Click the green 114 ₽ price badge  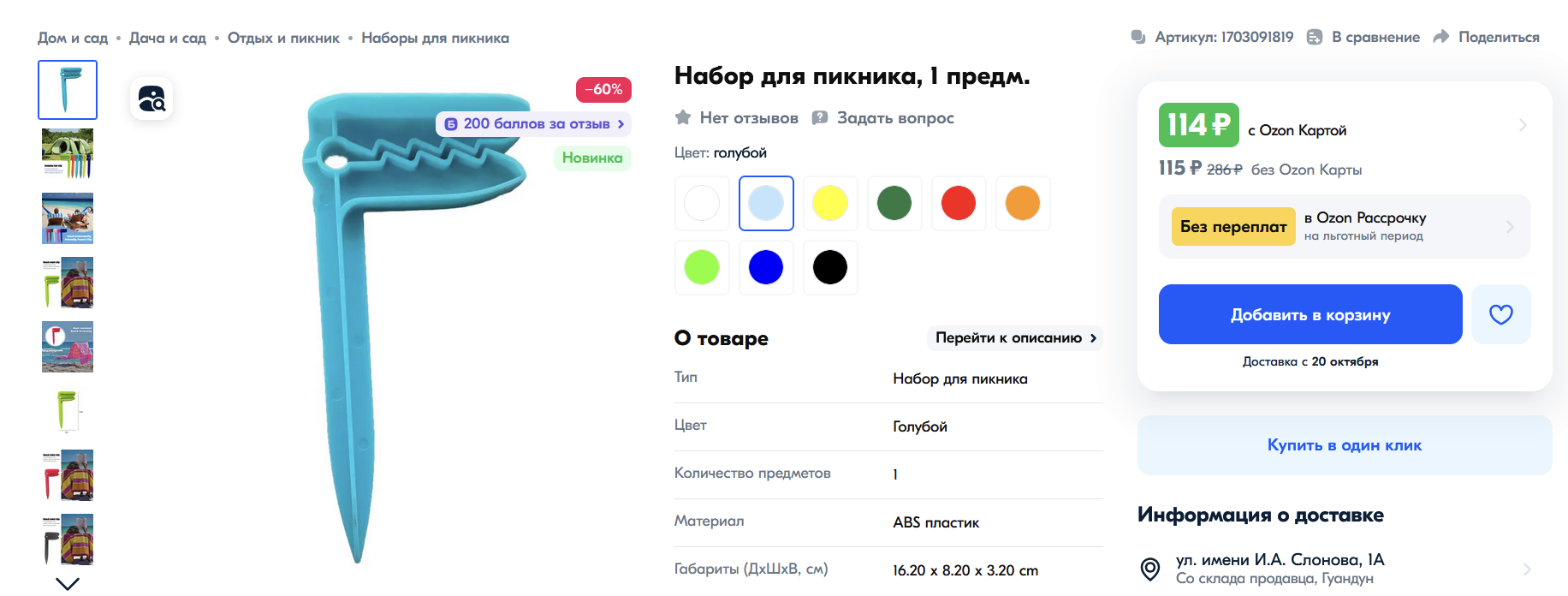pyautogui.click(x=1199, y=125)
